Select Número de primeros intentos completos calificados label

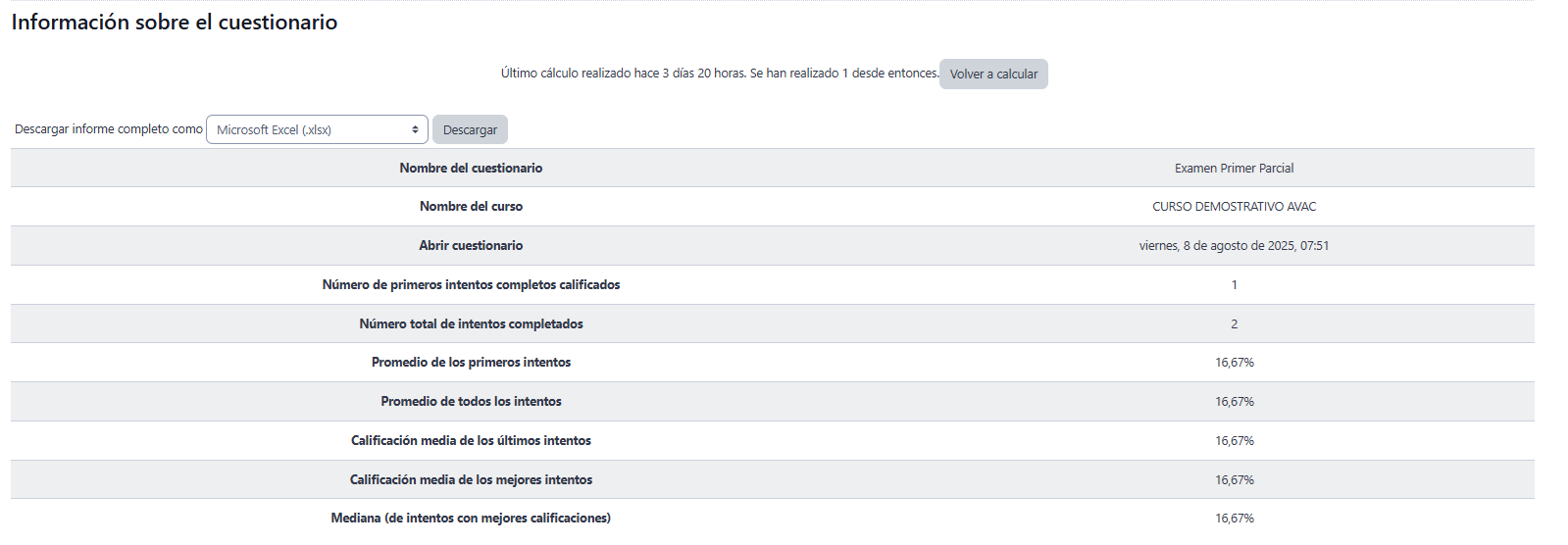[x=471, y=285]
